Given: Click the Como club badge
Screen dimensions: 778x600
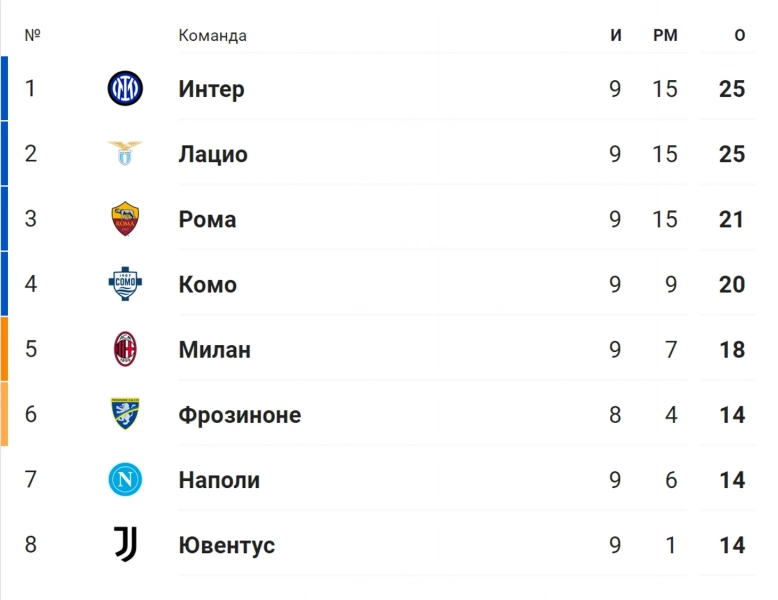Looking at the screenshot, I should (x=125, y=283).
